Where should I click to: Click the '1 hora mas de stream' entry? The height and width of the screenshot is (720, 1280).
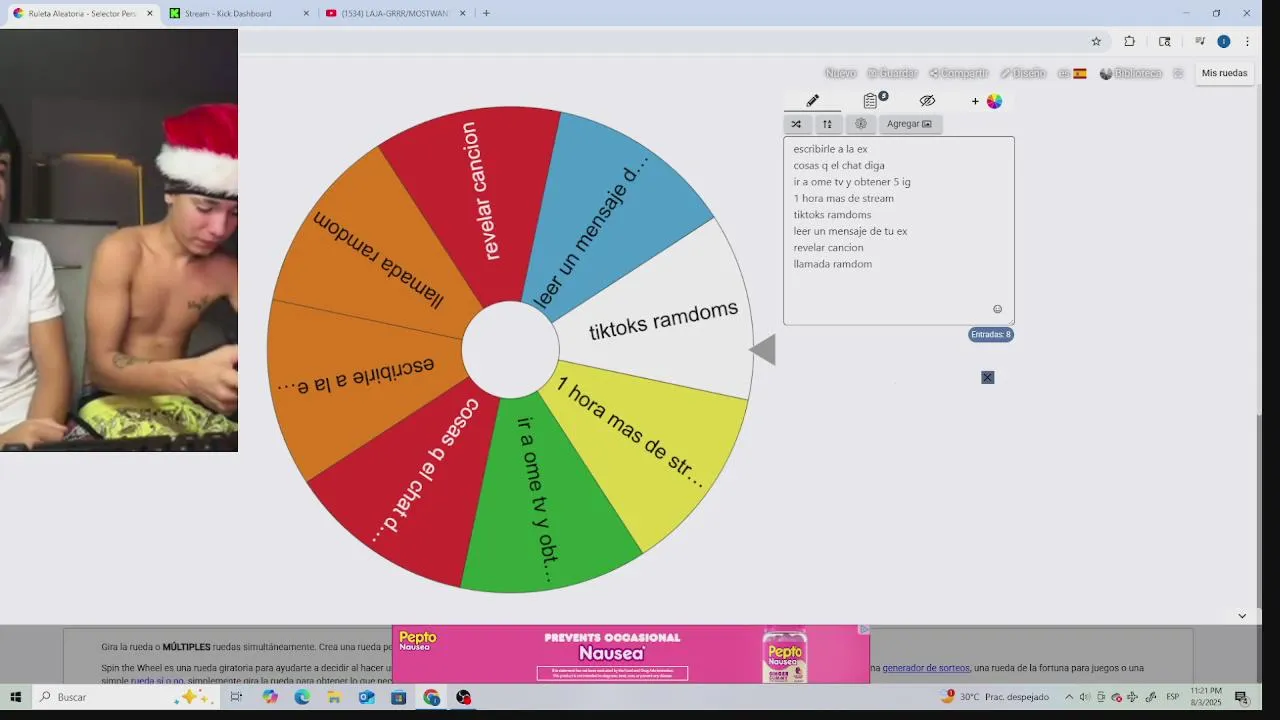click(843, 198)
